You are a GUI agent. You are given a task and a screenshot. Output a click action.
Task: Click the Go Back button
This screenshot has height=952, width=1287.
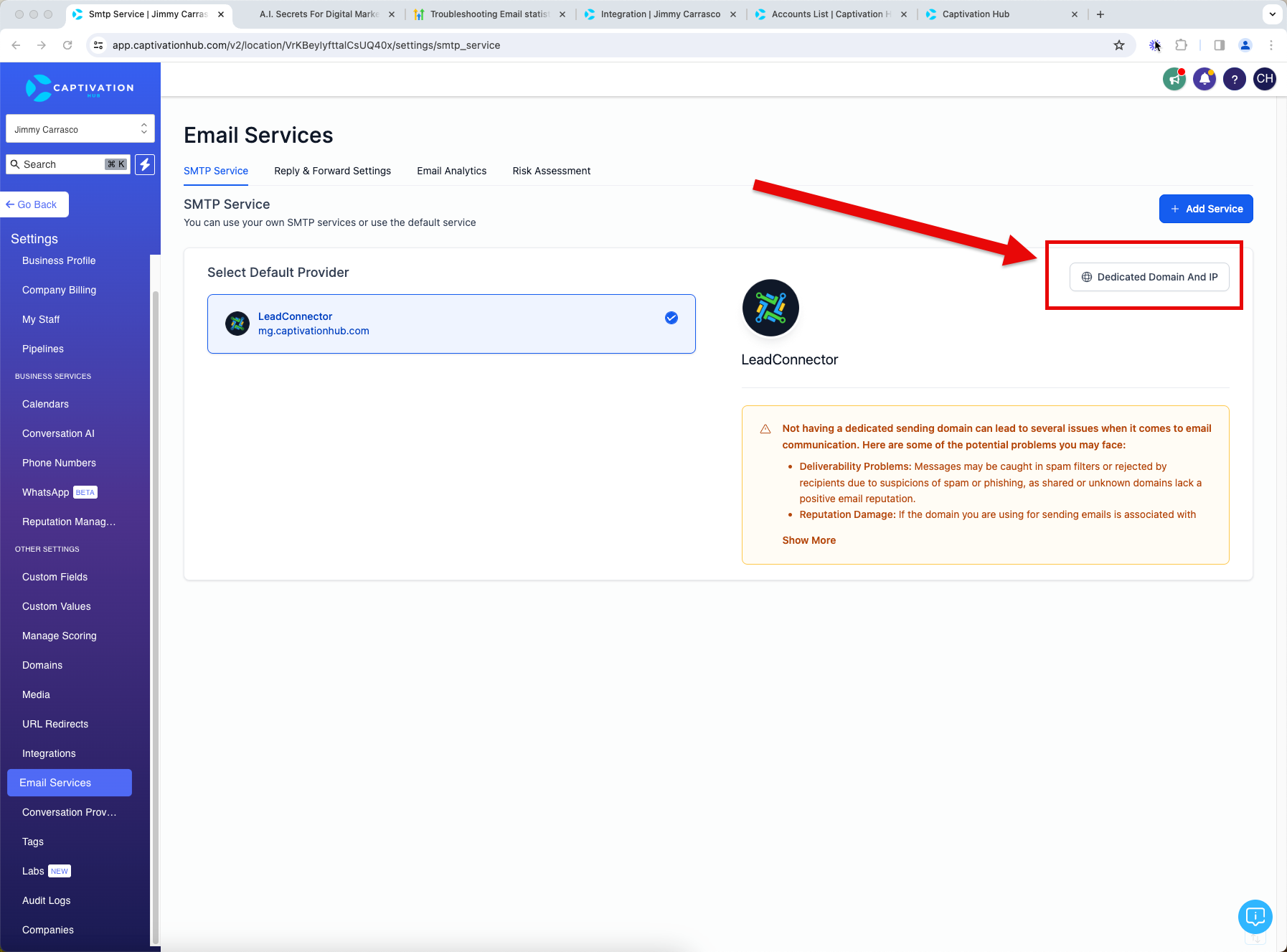coord(34,204)
